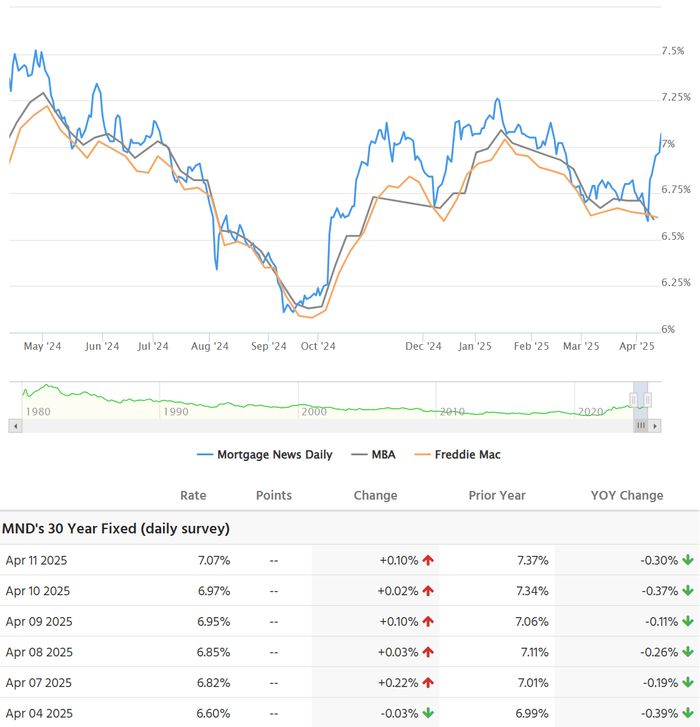700x727 pixels.
Task: Click the green YOY arrow for Apr 08 2025
Action: click(688, 652)
